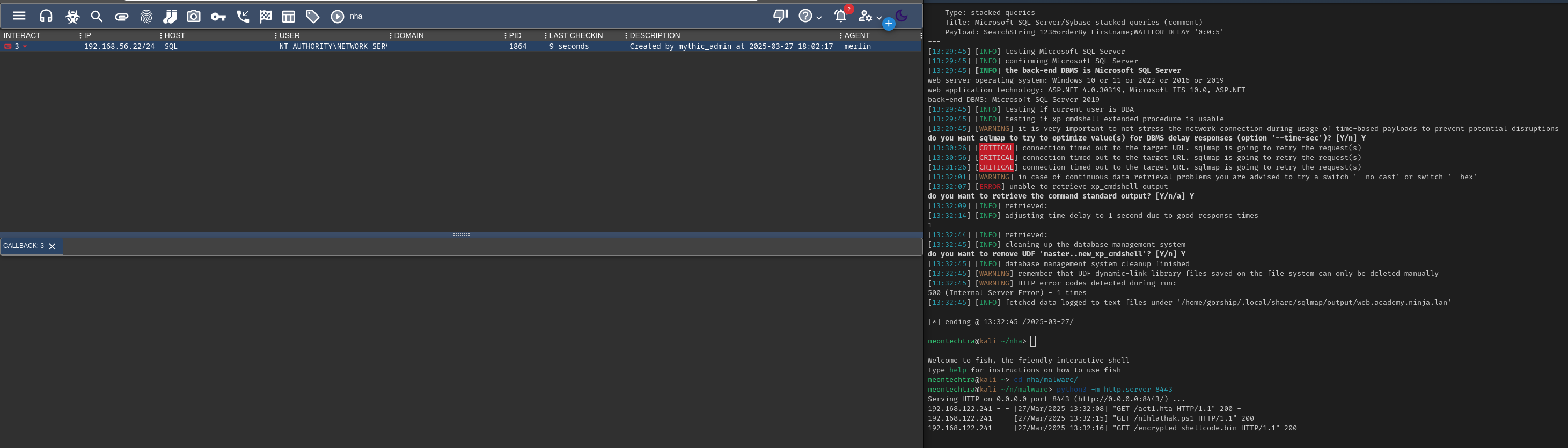Click the red ERROR tag in sqlmap output

click(990, 187)
